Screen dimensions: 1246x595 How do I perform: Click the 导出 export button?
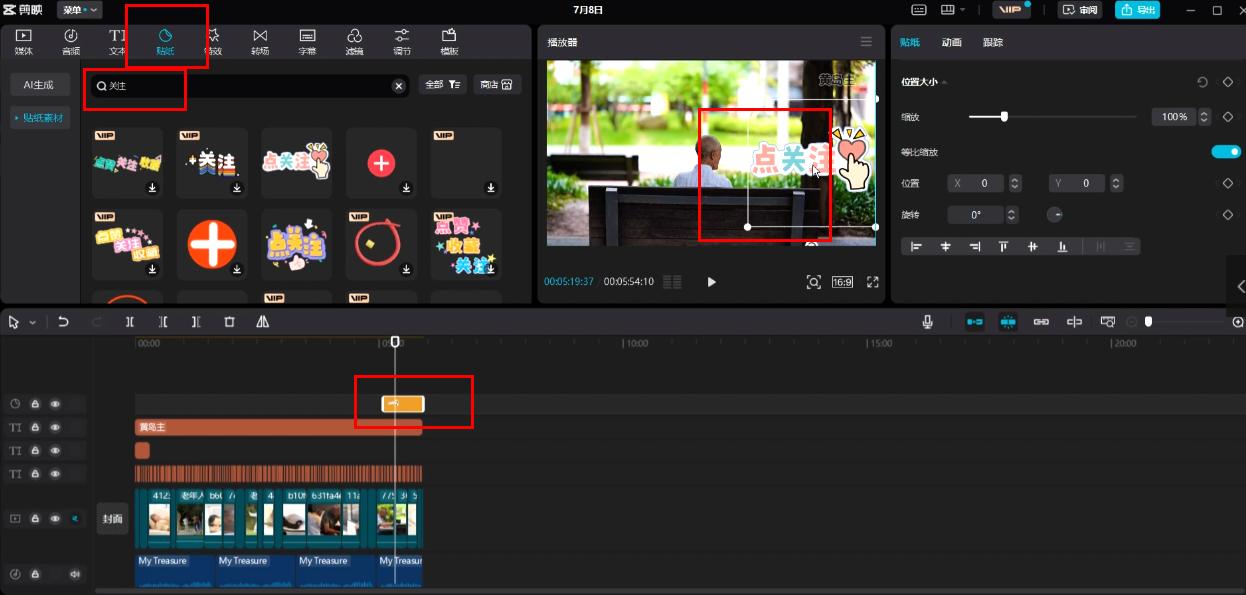click(1139, 10)
